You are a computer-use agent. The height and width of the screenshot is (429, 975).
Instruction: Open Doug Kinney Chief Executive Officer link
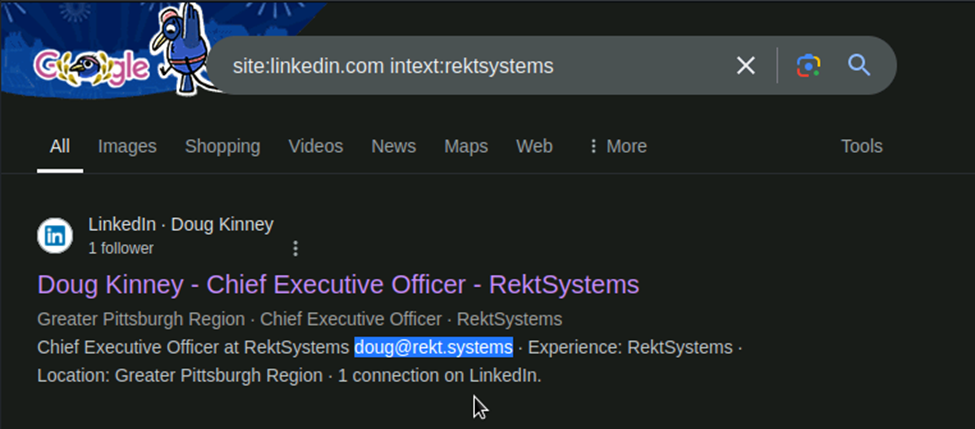[338, 285]
